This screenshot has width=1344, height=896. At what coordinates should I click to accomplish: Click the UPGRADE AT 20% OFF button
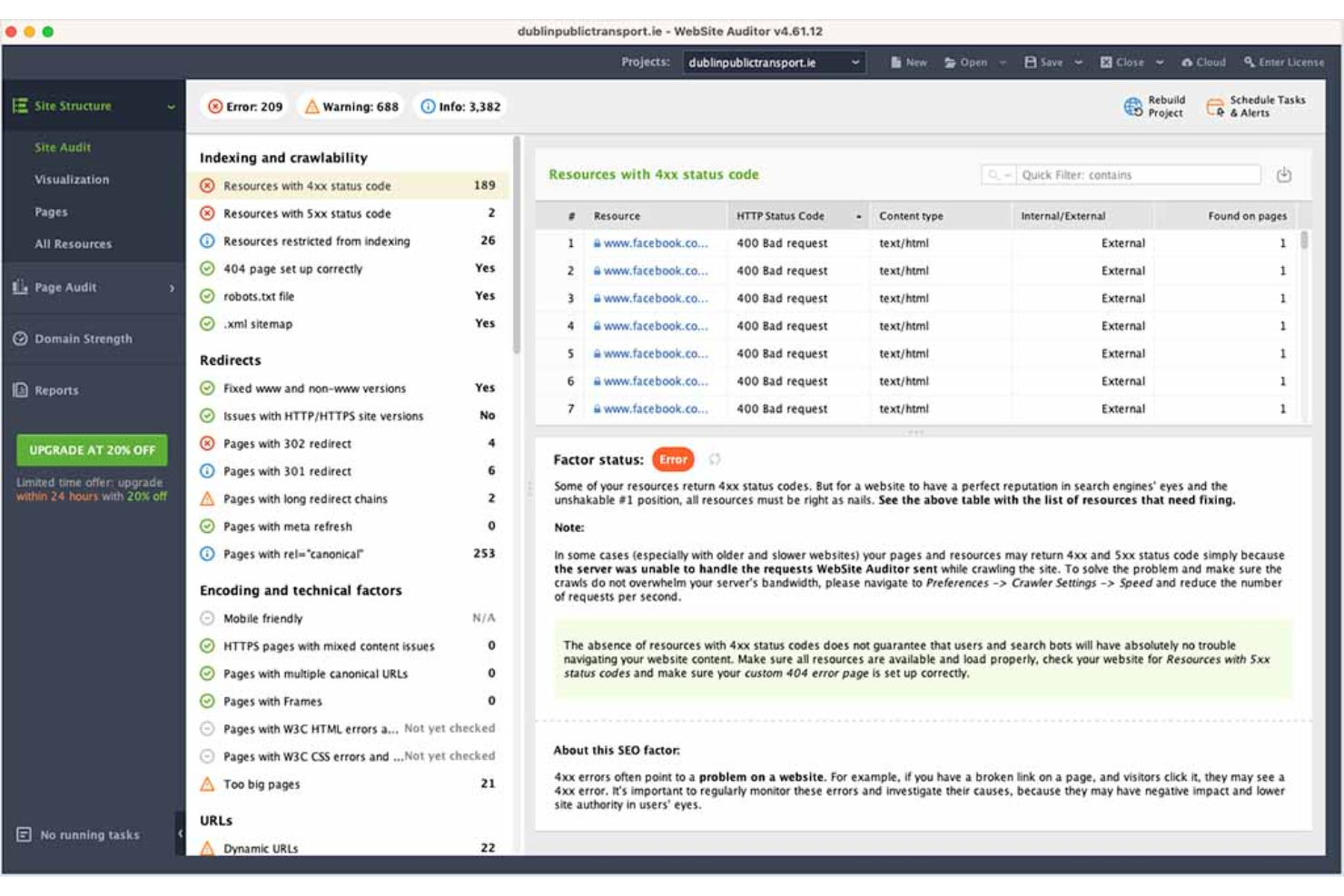coord(91,449)
